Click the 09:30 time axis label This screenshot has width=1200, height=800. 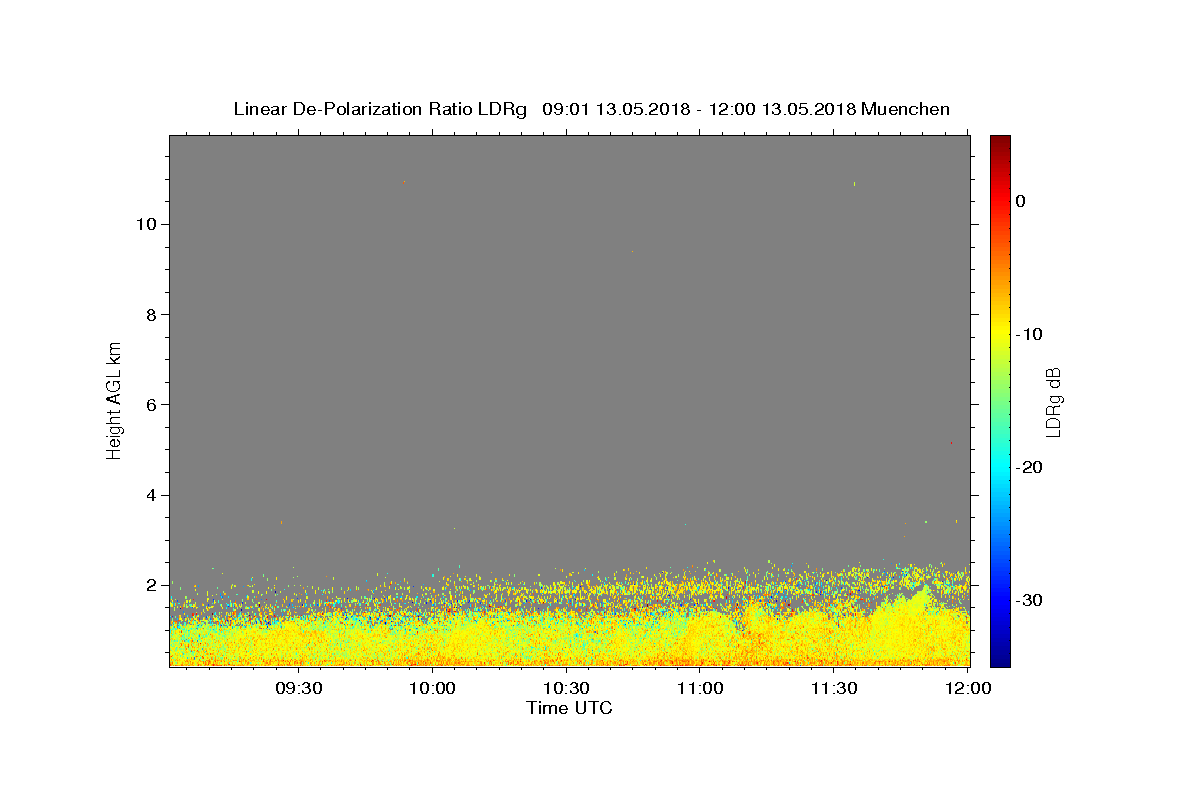(x=298, y=688)
